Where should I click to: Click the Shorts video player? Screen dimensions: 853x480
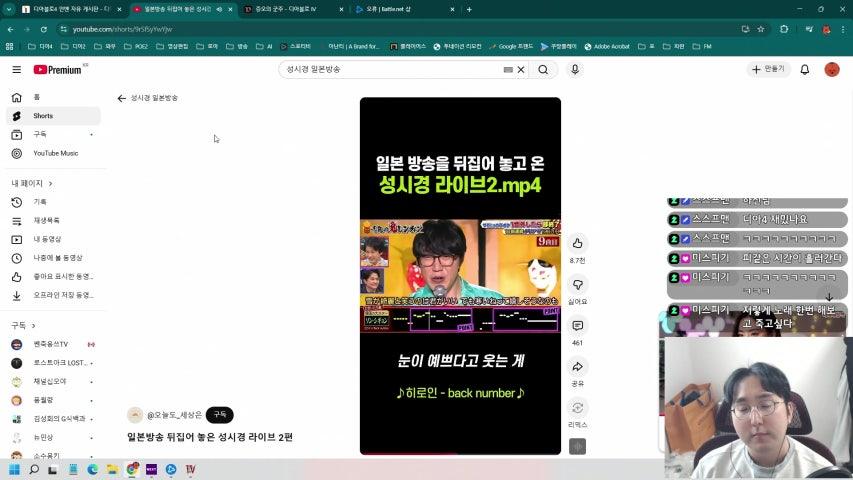point(460,275)
